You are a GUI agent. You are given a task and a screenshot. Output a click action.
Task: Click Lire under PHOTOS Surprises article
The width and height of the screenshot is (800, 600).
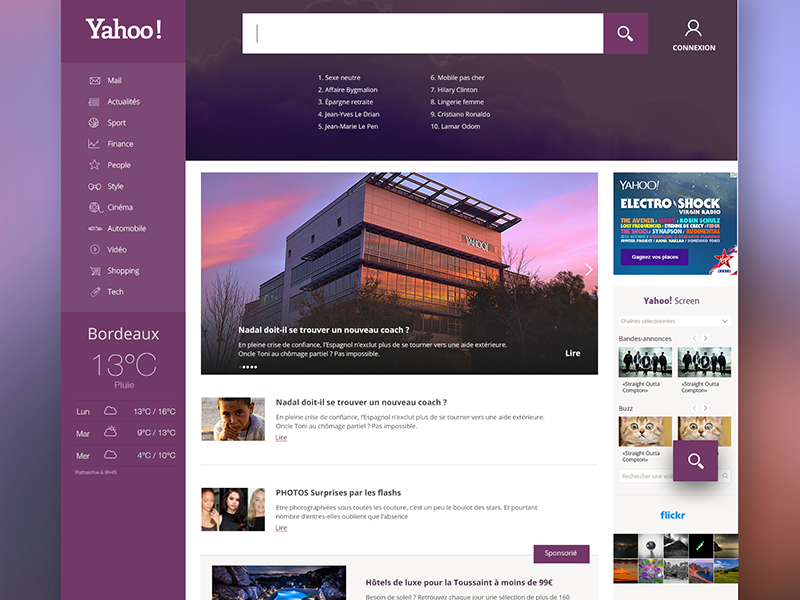coord(281,528)
